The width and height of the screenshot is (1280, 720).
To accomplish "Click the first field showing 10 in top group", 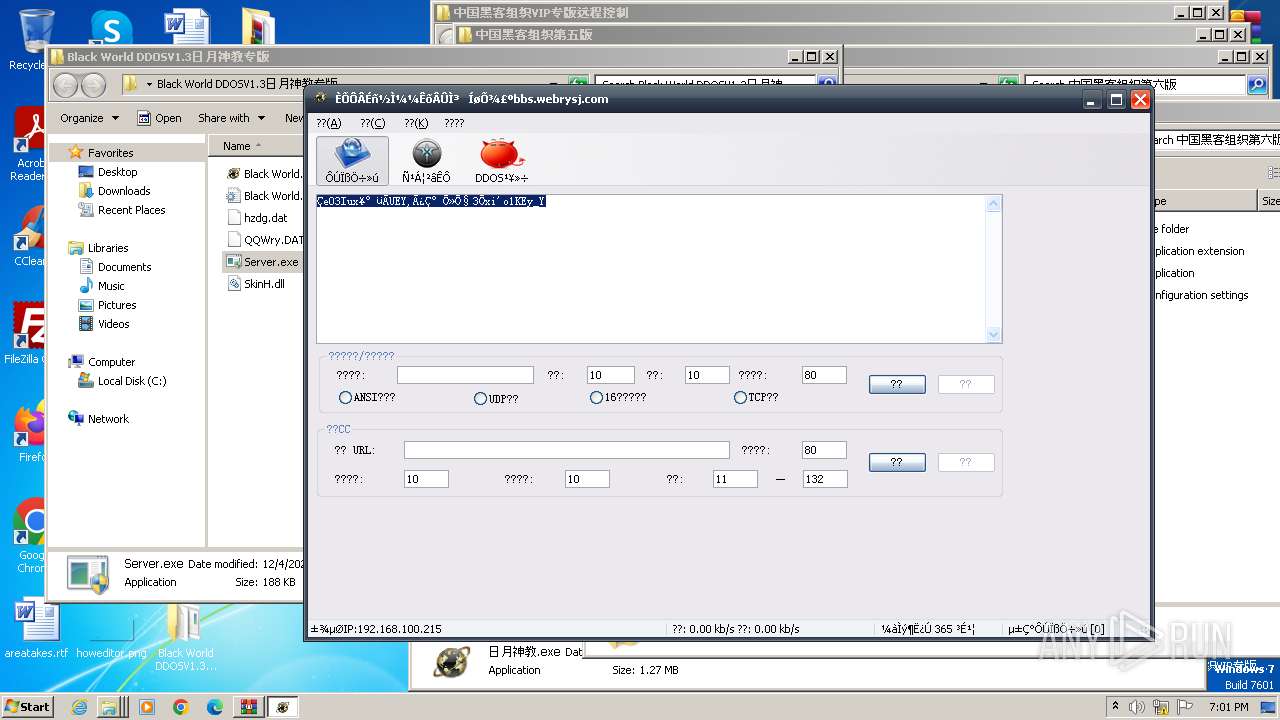I will (x=610, y=375).
